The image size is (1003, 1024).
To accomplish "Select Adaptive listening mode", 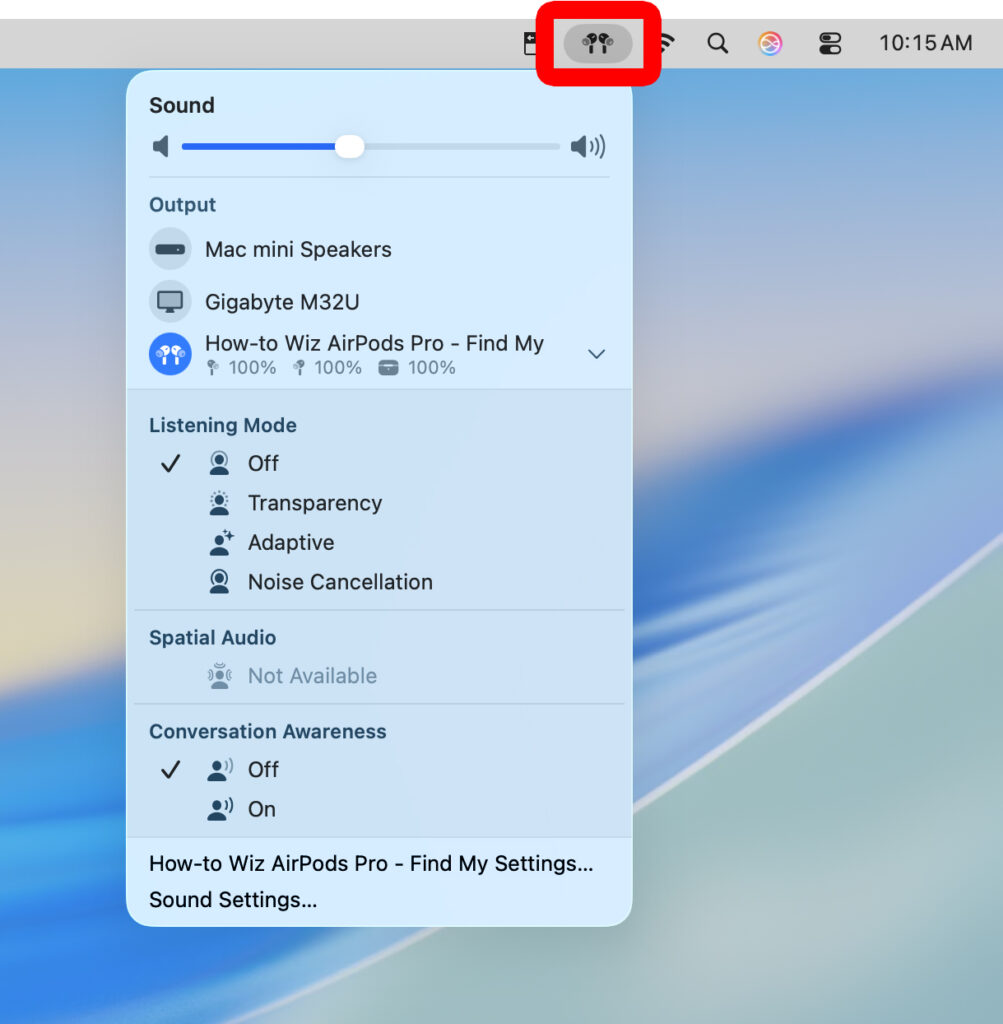I will 291,542.
